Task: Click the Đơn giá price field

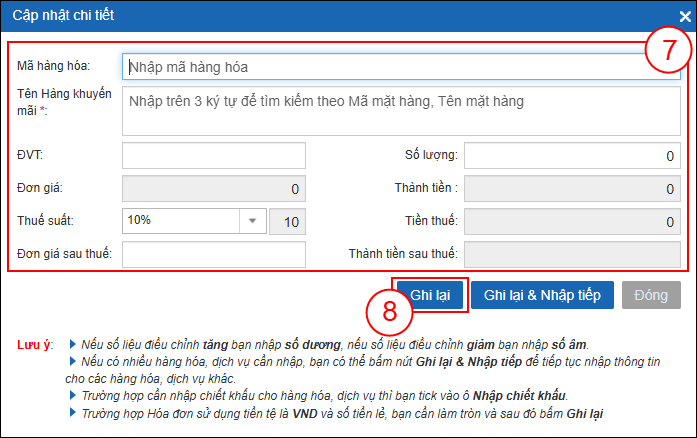Action: tap(213, 188)
